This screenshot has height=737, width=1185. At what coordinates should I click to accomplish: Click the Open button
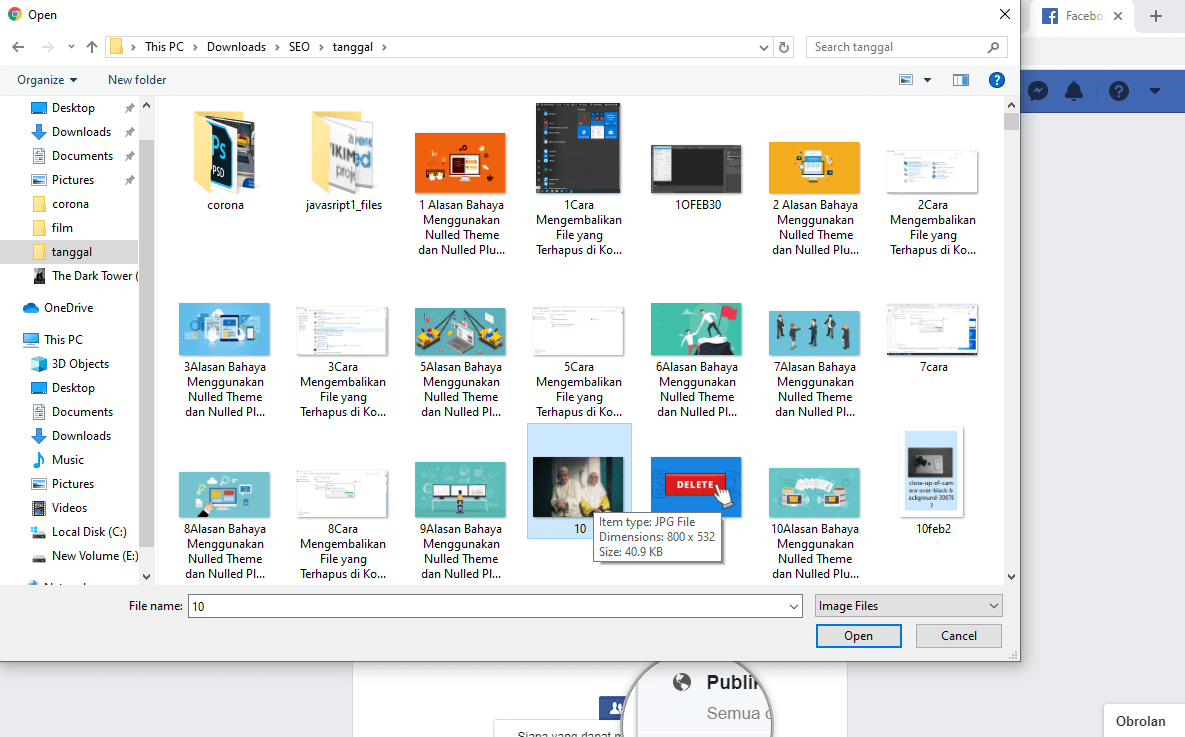point(858,636)
